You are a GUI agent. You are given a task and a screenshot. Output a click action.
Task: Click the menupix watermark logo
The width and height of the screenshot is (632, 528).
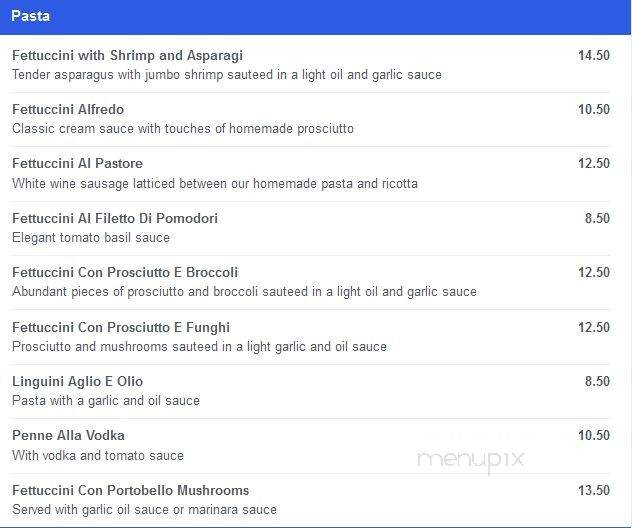click(x=470, y=460)
